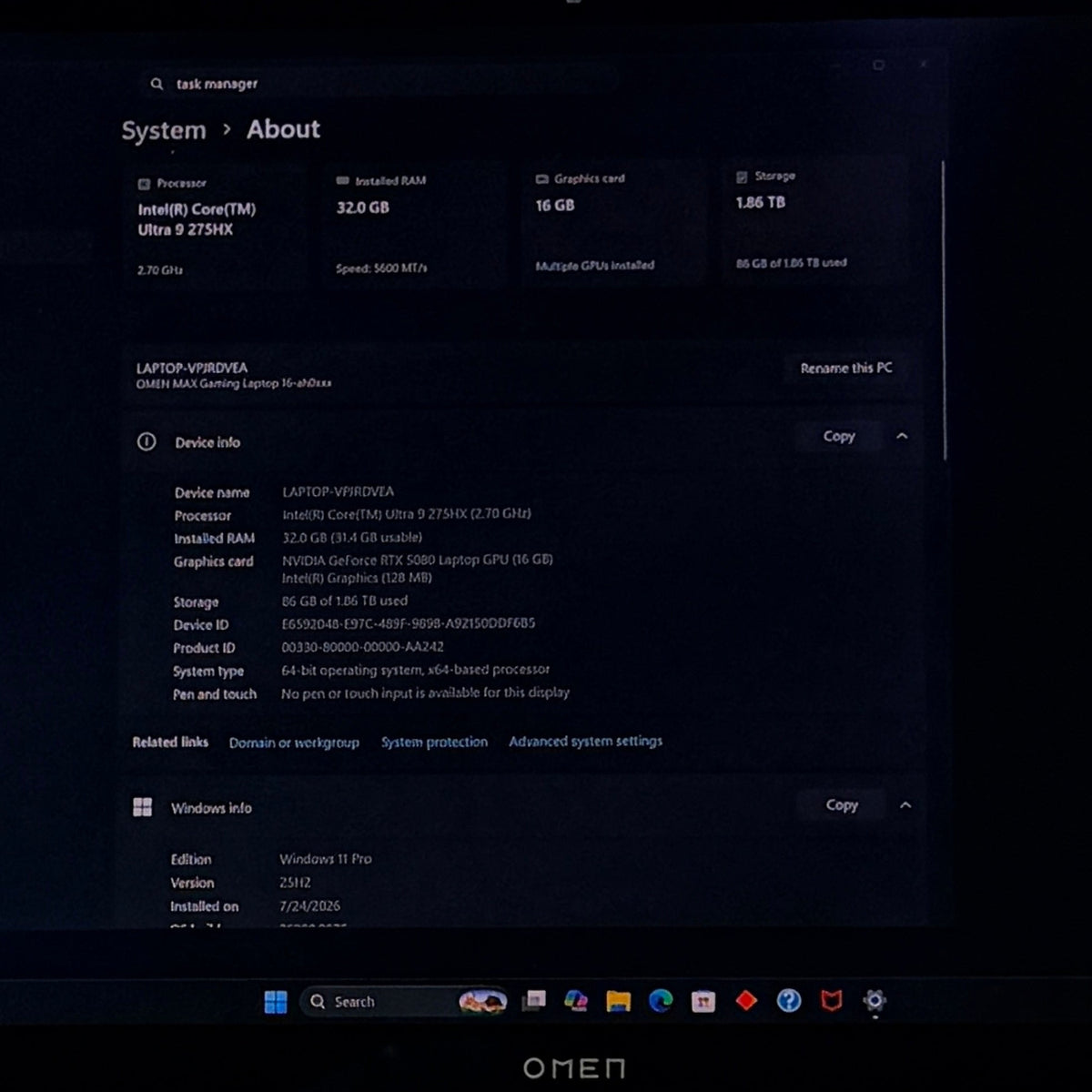Collapse the Device info section
The height and width of the screenshot is (1092, 1092).
(x=902, y=436)
